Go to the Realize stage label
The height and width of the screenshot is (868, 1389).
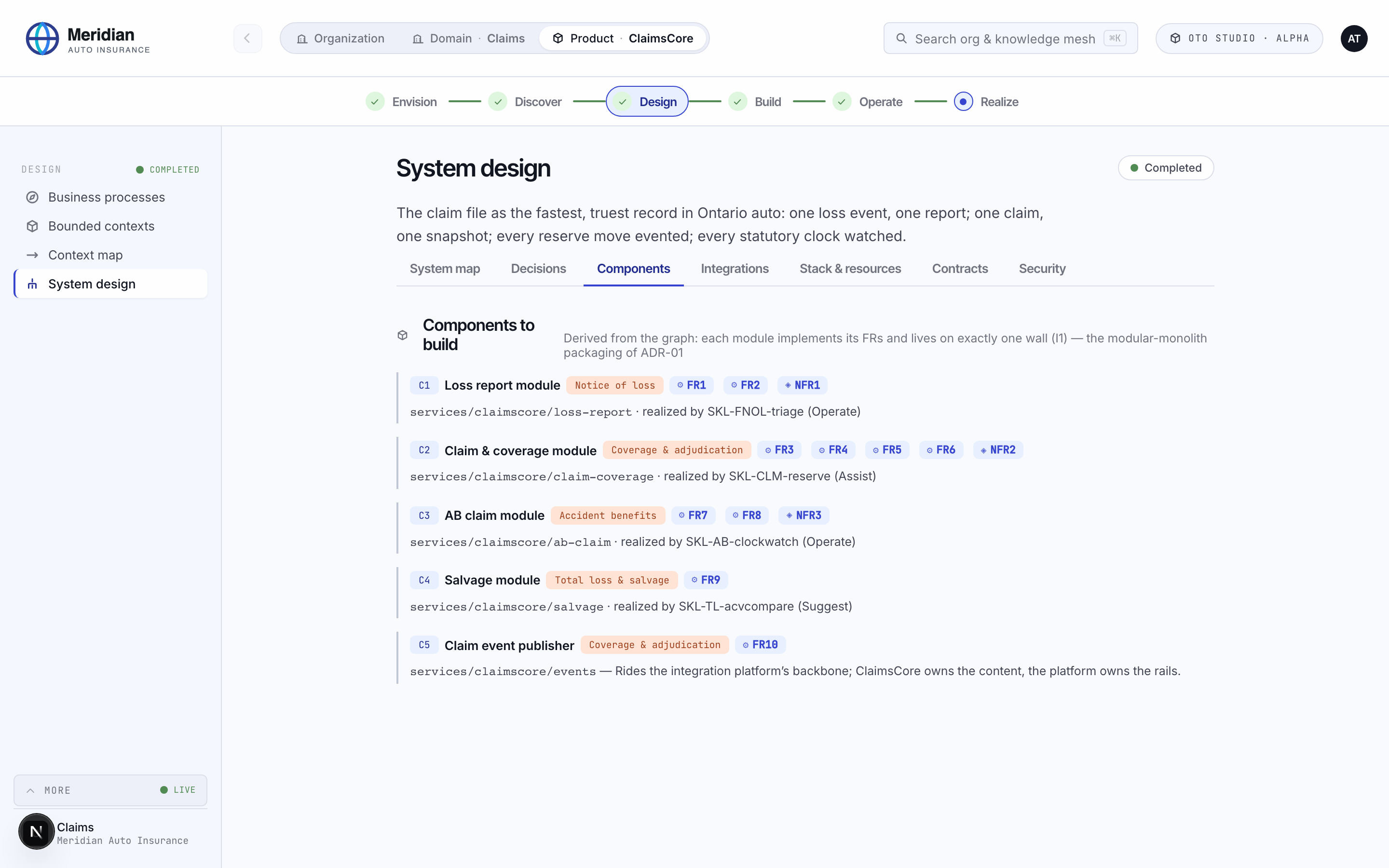[x=999, y=102]
